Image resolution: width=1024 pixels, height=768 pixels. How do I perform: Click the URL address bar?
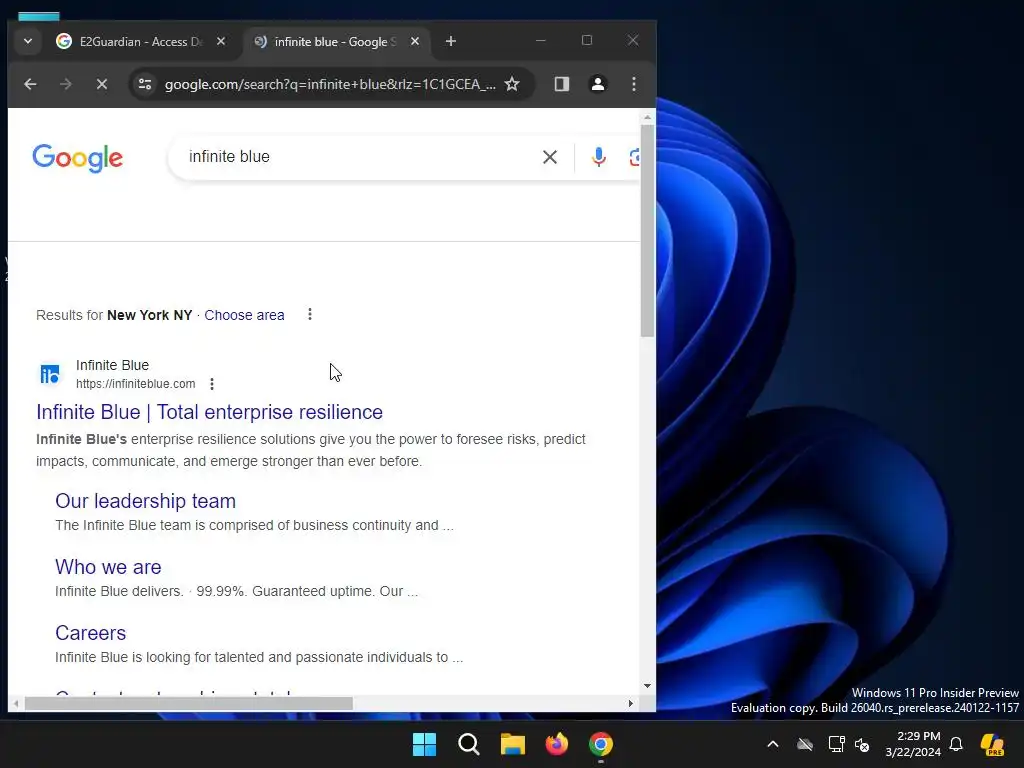(x=330, y=84)
